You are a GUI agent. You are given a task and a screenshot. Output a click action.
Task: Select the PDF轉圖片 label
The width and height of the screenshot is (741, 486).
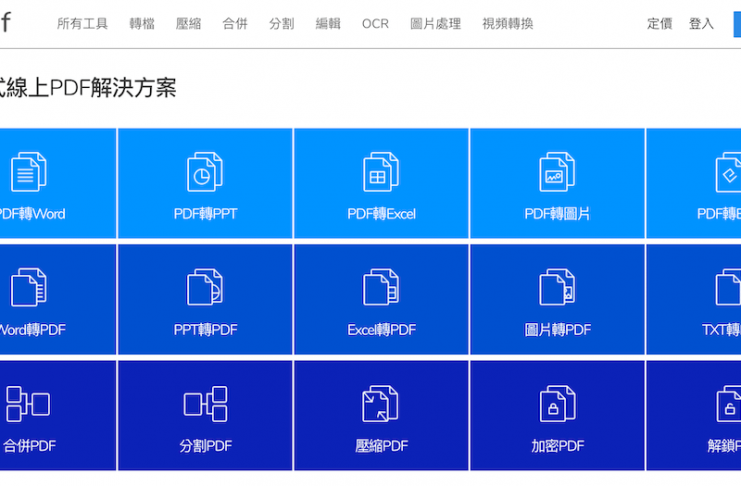pyautogui.click(x=557, y=214)
